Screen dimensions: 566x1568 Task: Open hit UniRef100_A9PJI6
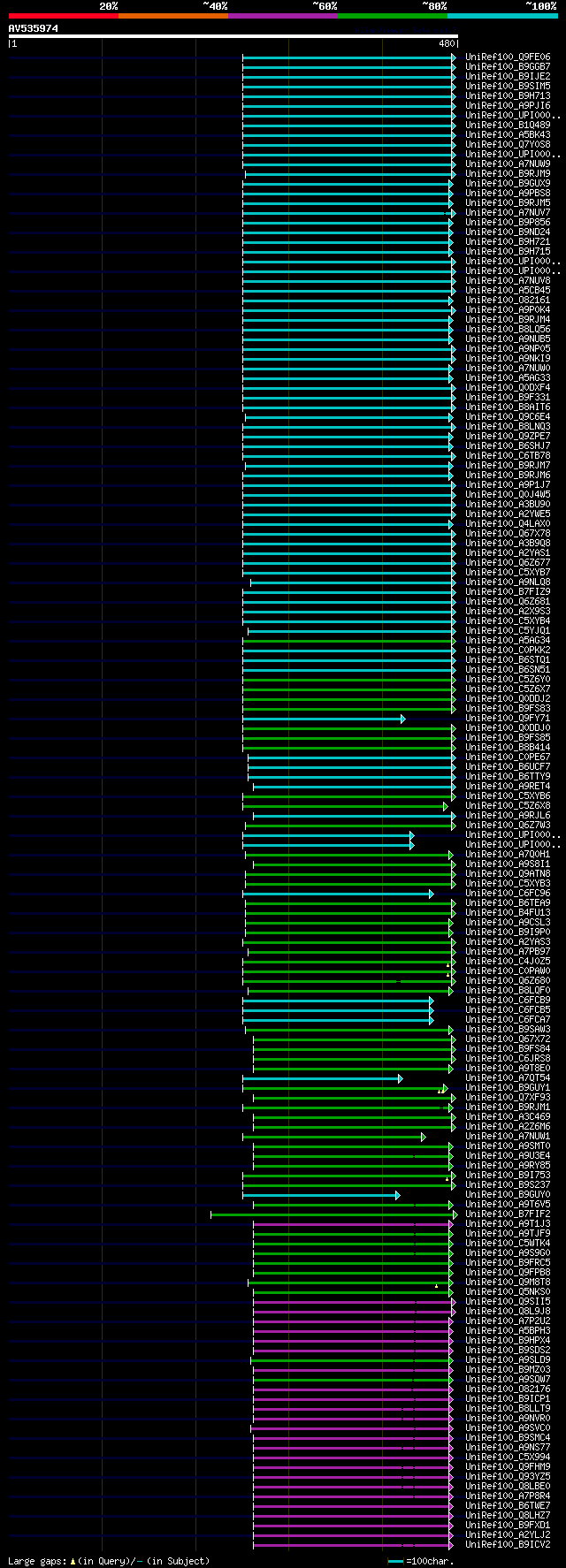[x=508, y=106]
